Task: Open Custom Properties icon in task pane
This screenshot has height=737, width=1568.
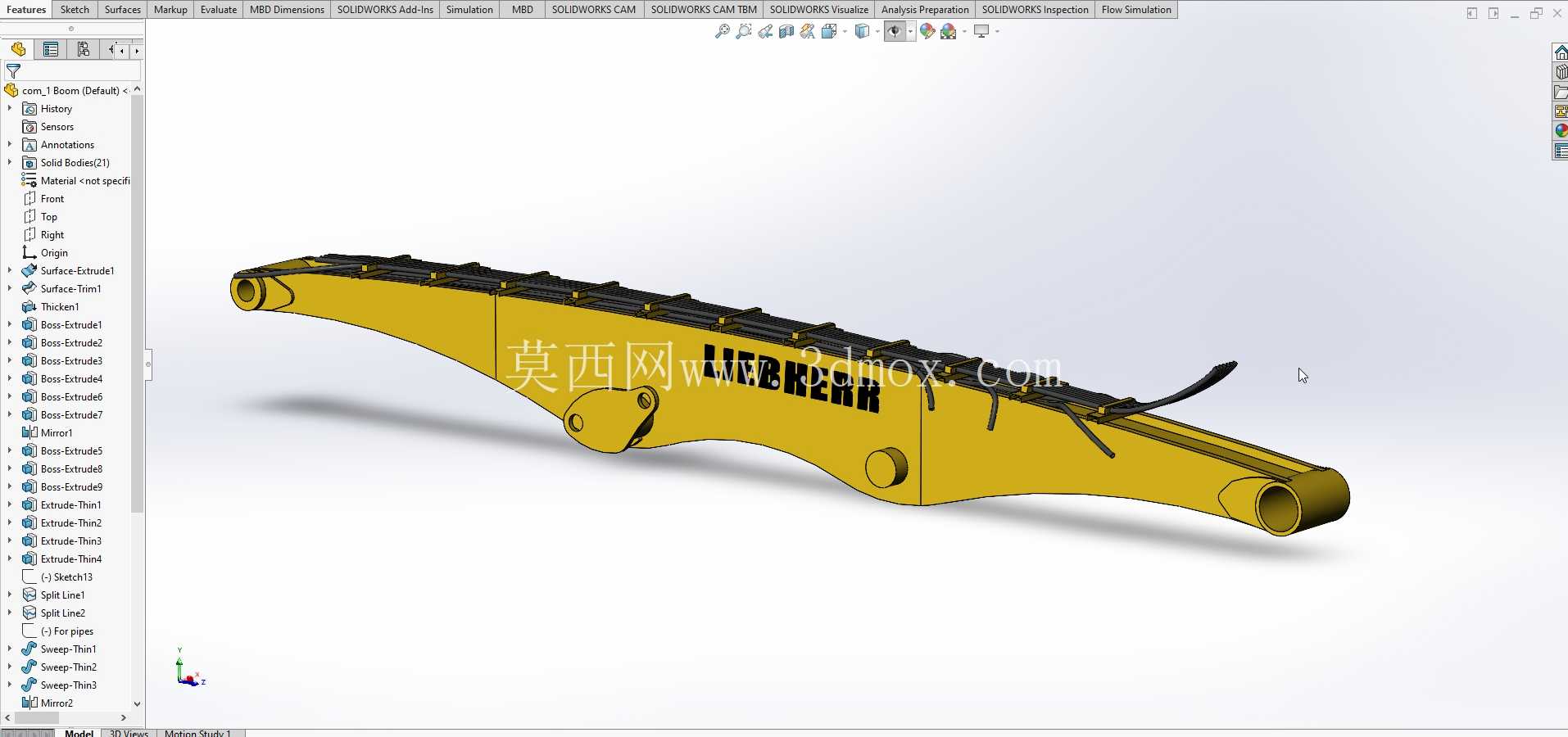Action: (1561, 151)
